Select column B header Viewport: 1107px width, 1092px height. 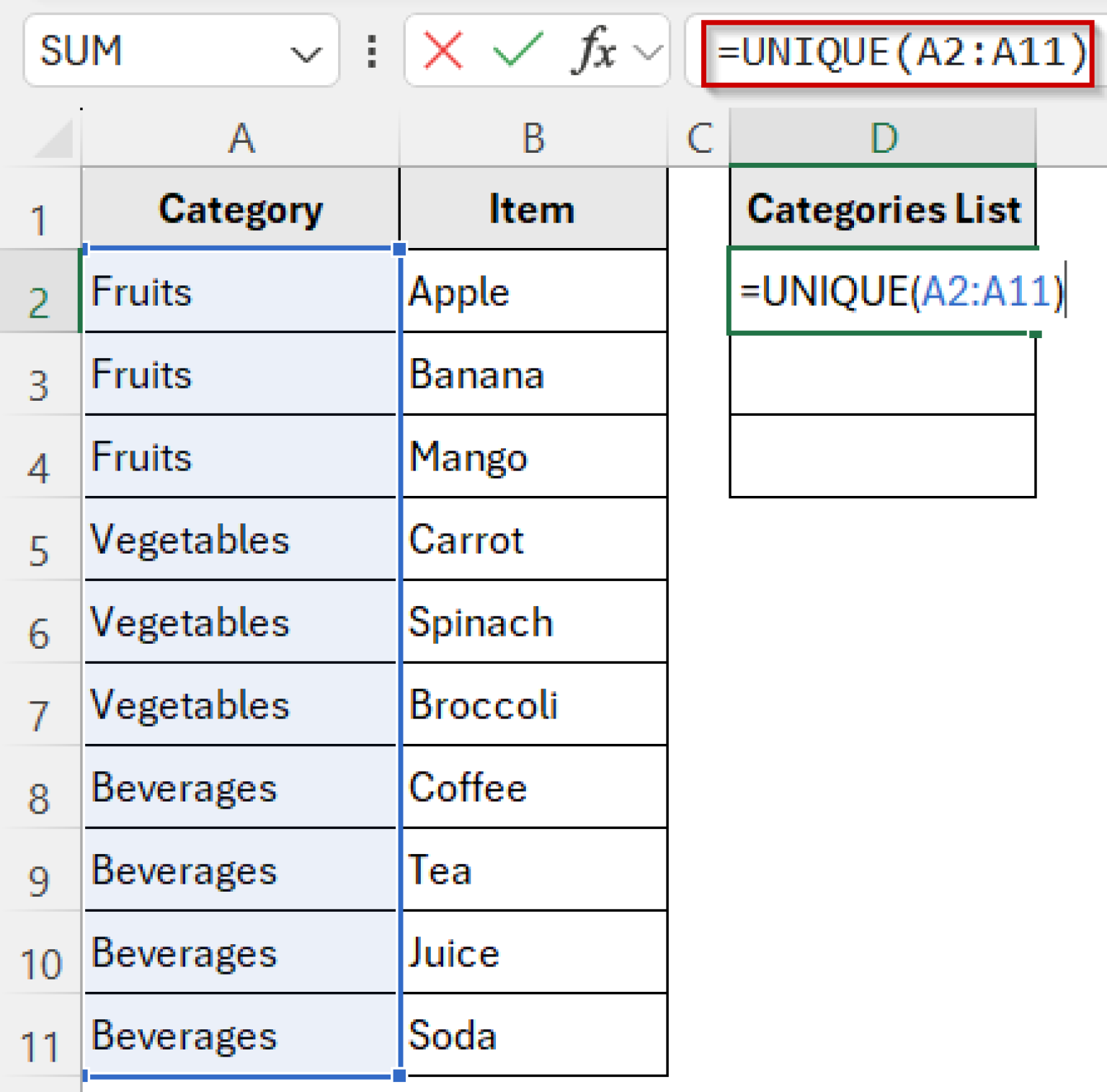[x=533, y=138]
